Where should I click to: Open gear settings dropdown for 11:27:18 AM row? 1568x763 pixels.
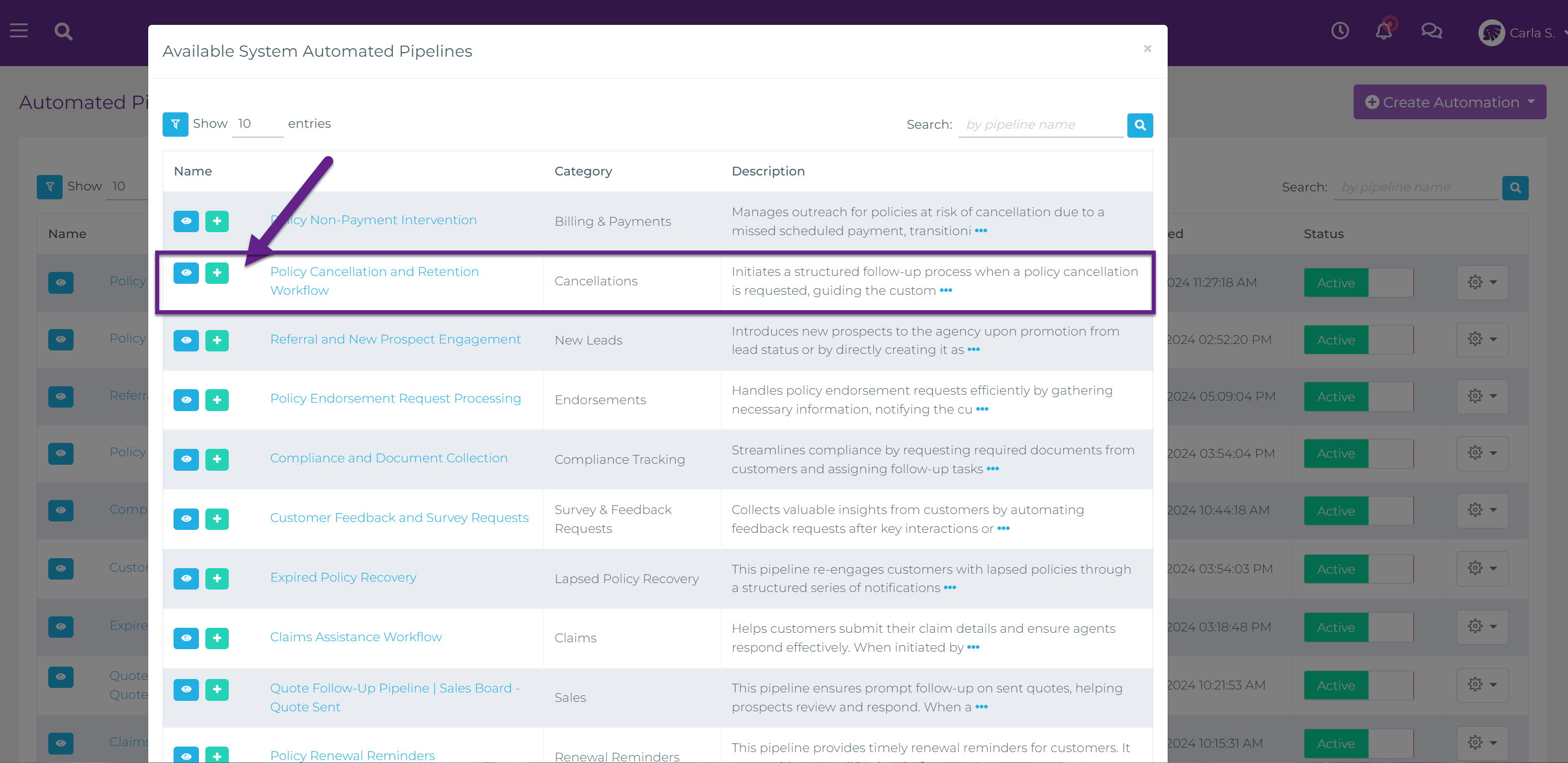[1482, 283]
